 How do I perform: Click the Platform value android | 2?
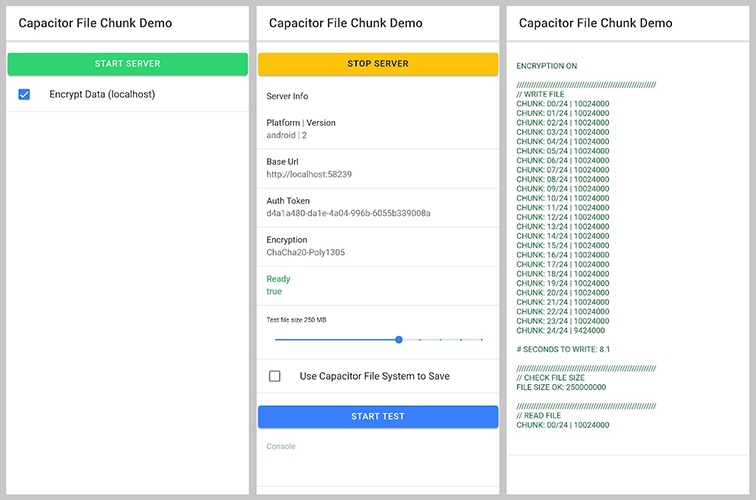point(286,135)
